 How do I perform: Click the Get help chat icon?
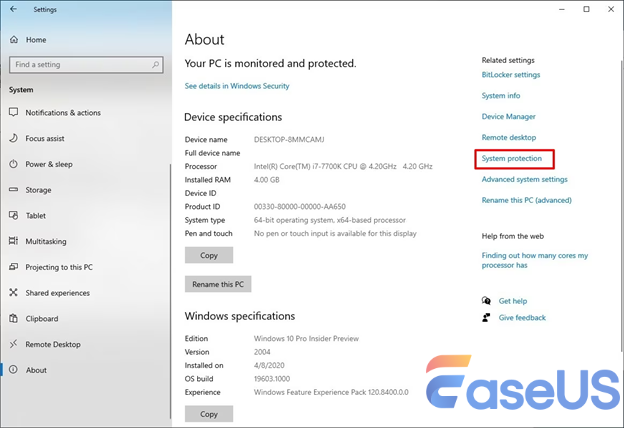(x=486, y=301)
